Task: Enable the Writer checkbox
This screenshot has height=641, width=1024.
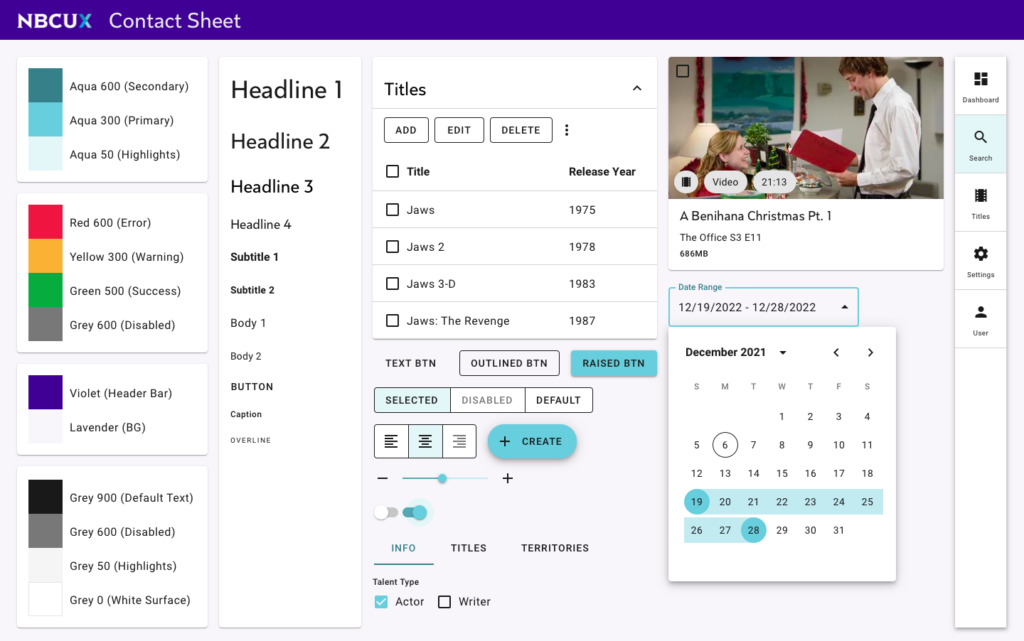Action: tap(445, 602)
